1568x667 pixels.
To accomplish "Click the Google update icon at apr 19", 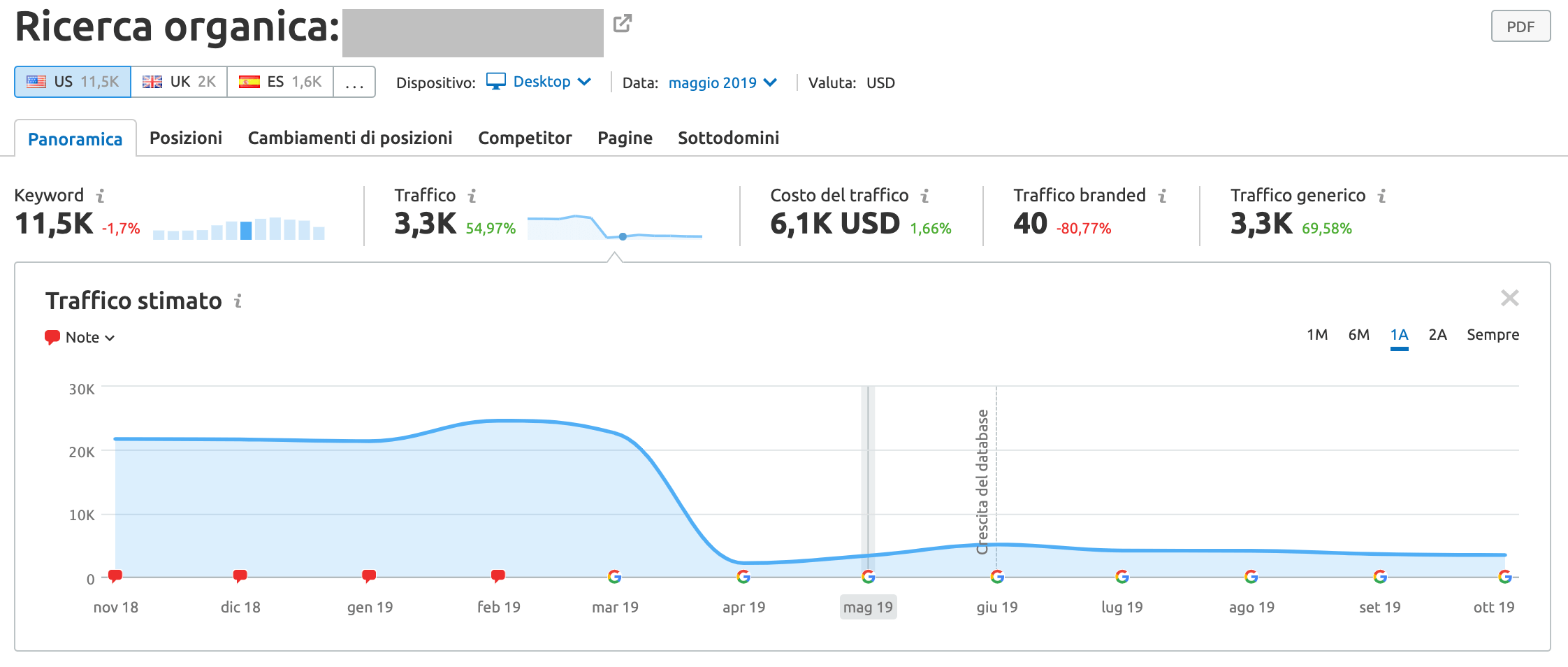I will click(x=743, y=577).
